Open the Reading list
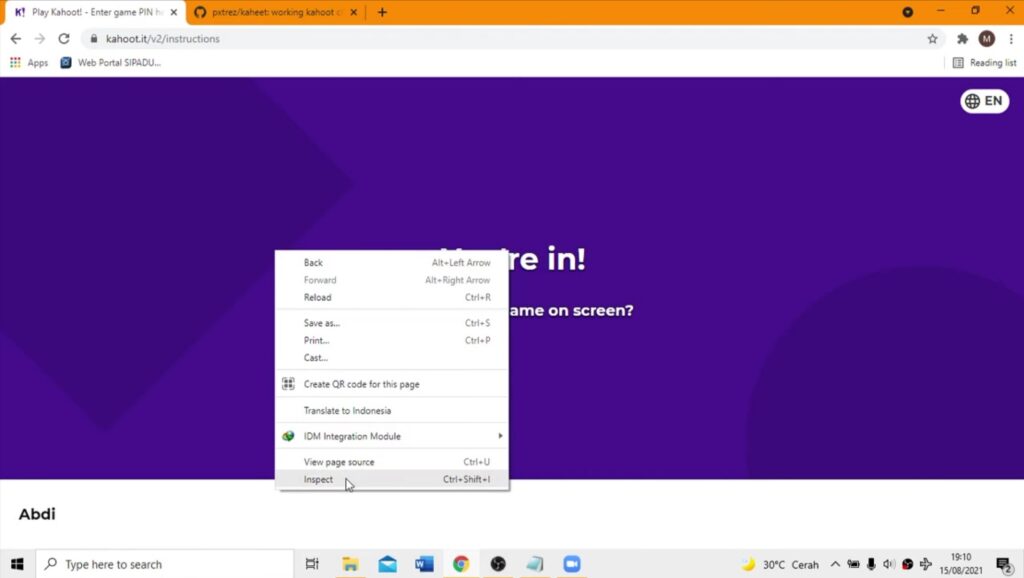Image resolution: width=1024 pixels, height=578 pixels. [984, 63]
